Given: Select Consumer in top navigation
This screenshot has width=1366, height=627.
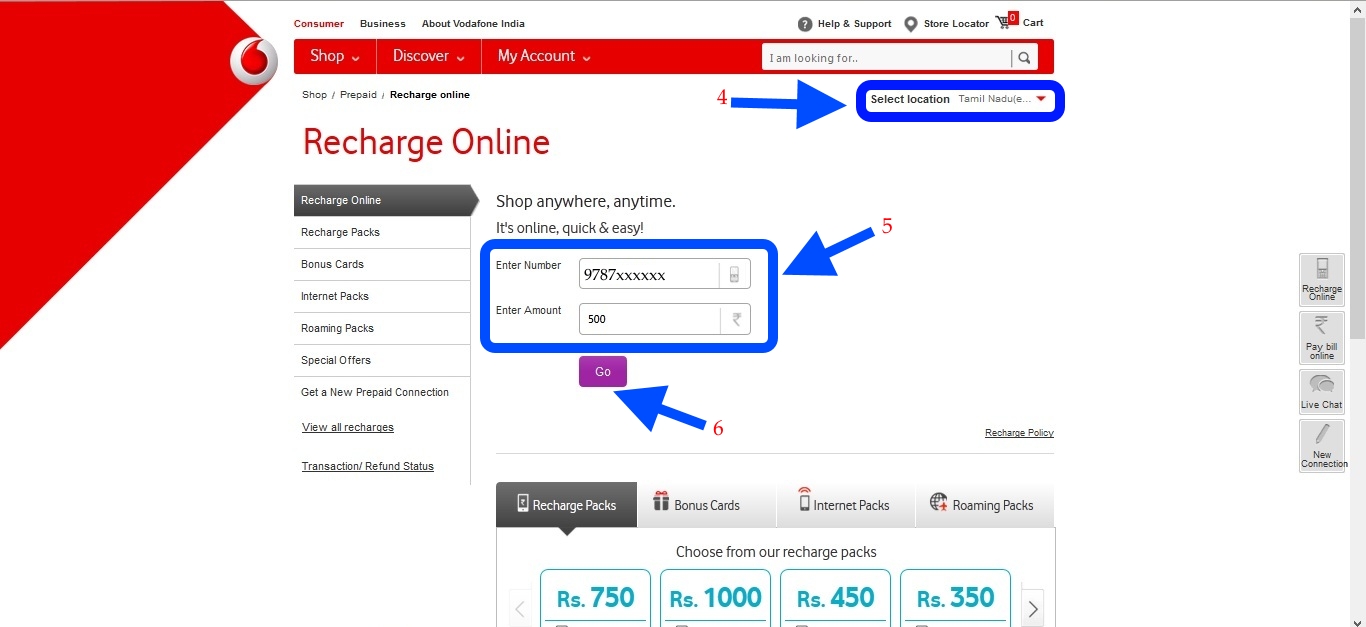Looking at the screenshot, I should point(318,23).
